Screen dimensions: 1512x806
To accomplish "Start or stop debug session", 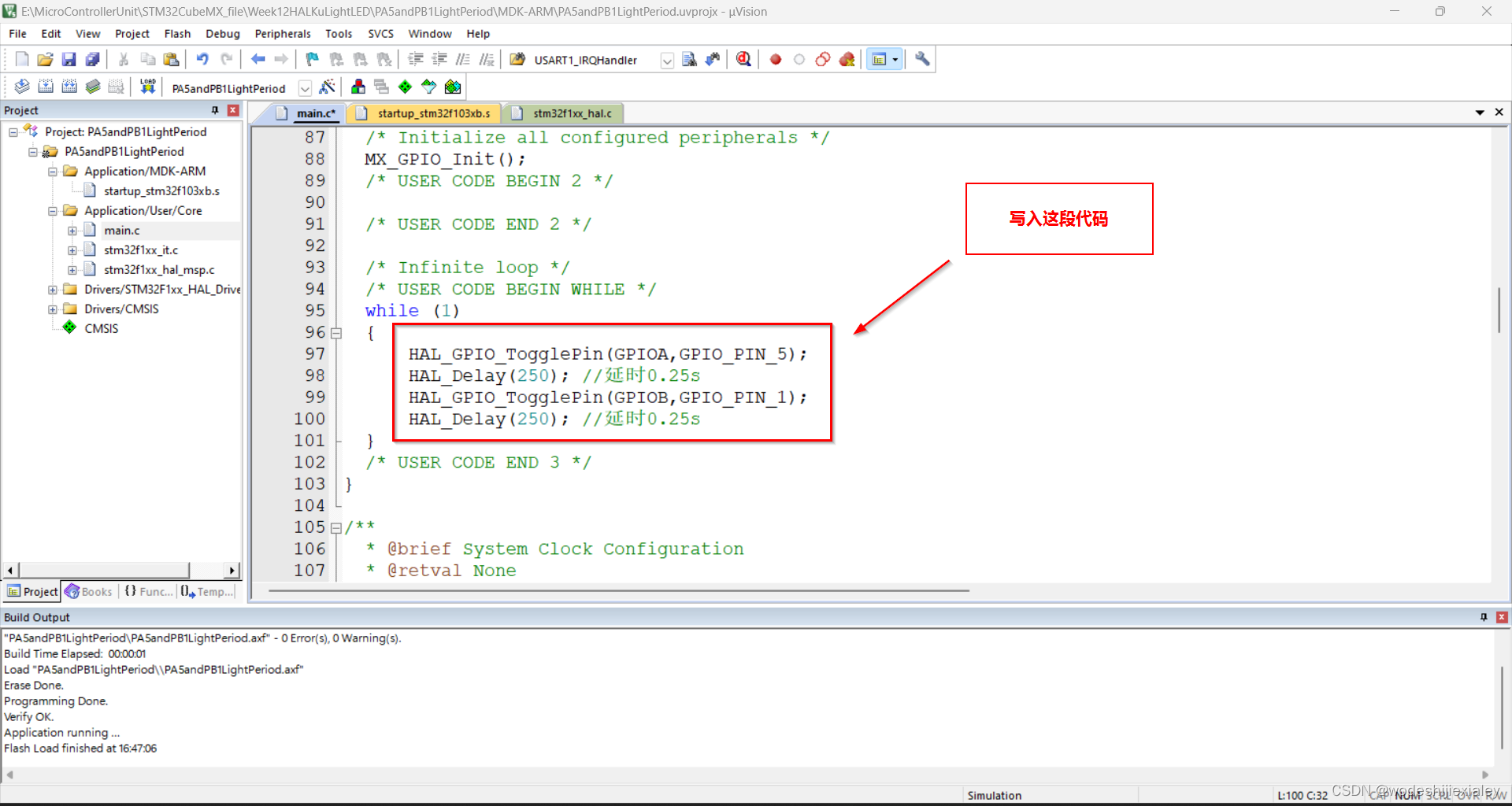I will click(x=743, y=59).
